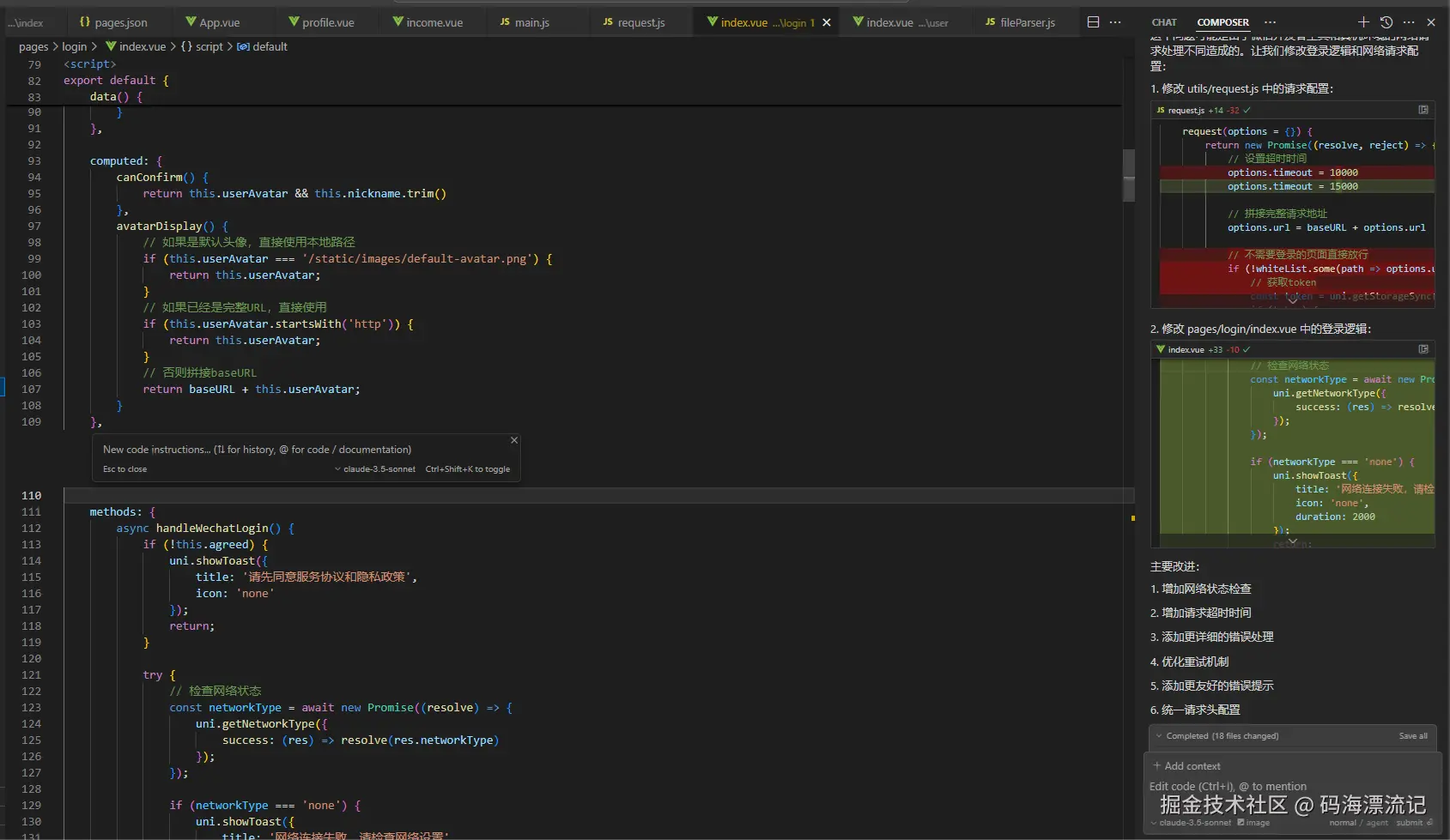Collapse the Completed 18 files changed section

tap(1159, 736)
